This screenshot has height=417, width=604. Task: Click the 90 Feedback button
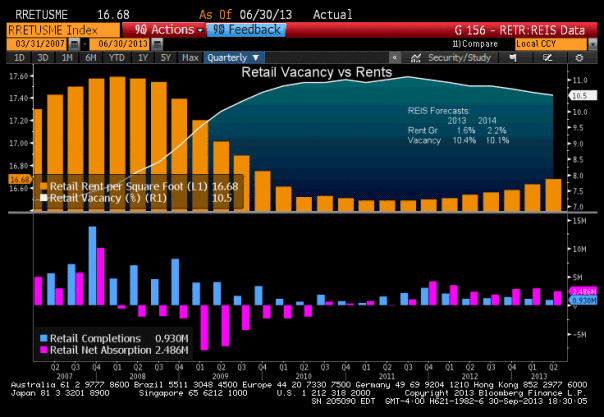click(247, 30)
